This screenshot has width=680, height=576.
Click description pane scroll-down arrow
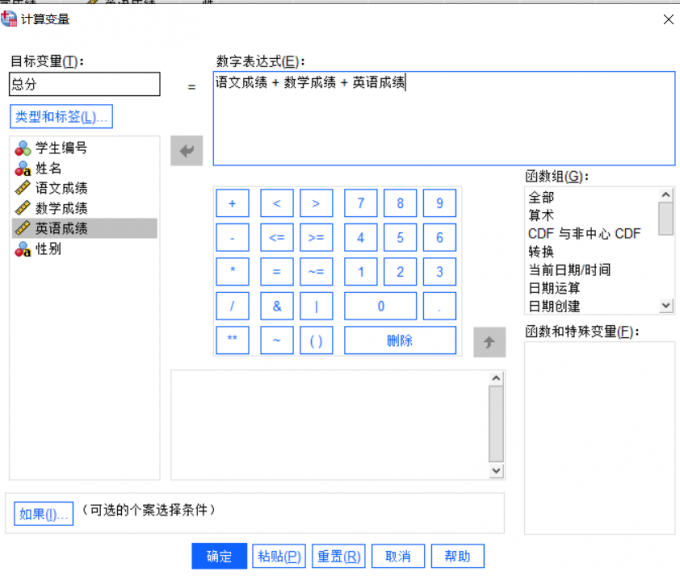(x=496, y=471)
